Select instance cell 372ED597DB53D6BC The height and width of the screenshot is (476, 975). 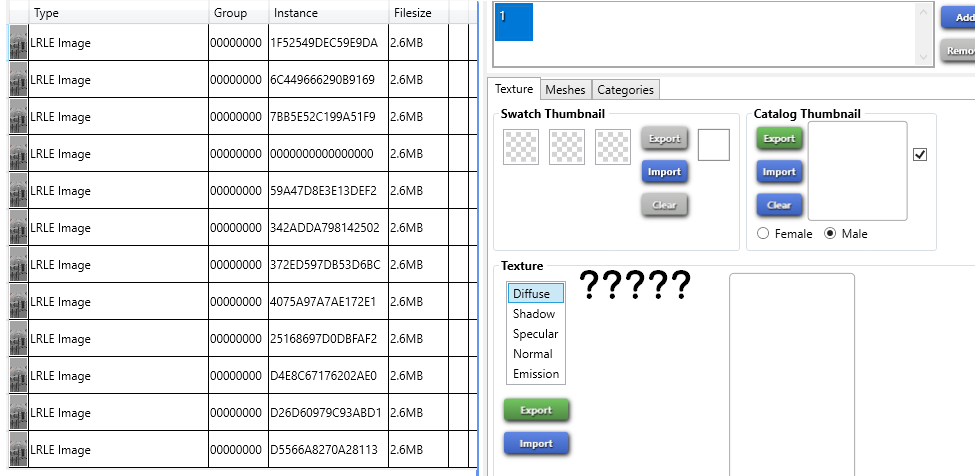click(328, 264)
